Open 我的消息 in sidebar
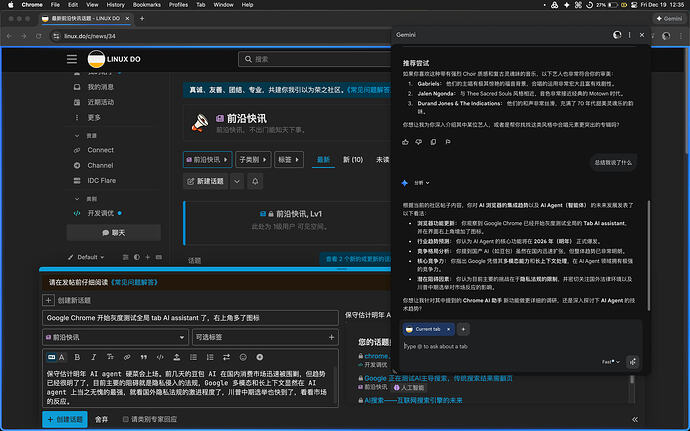The width and height of the screenshot is (690, 431). point(100,87)
